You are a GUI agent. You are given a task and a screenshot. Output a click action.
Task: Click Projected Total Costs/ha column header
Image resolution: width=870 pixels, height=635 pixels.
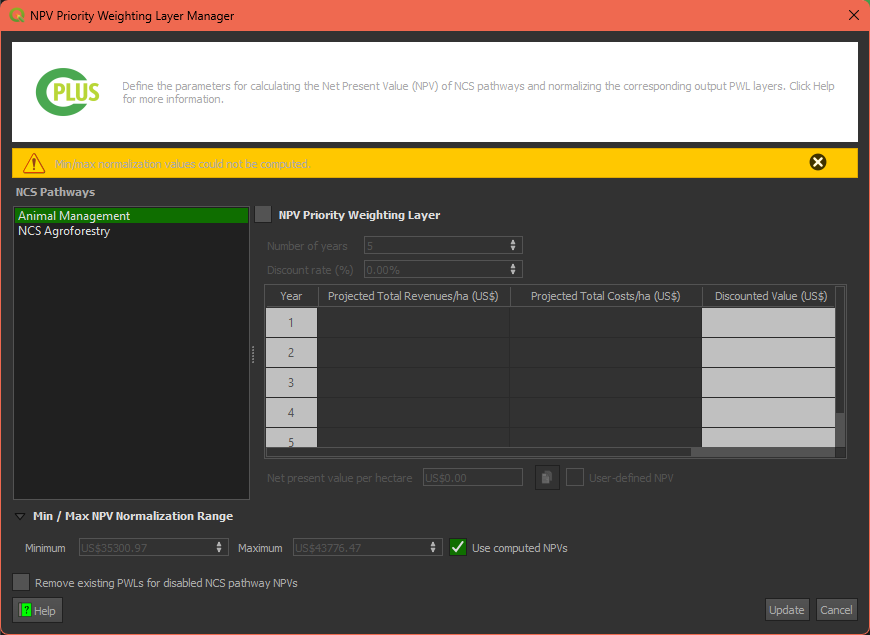click(x=605, y=296)
